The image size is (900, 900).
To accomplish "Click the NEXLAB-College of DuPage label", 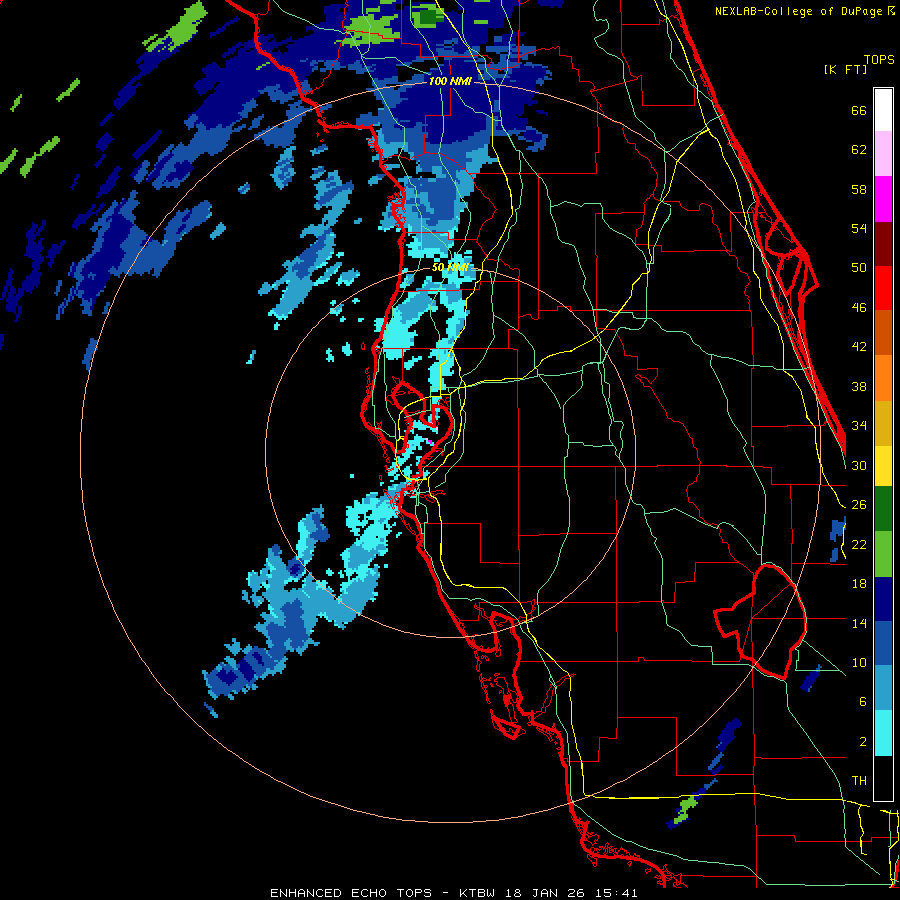I will [x=804, y=11].
